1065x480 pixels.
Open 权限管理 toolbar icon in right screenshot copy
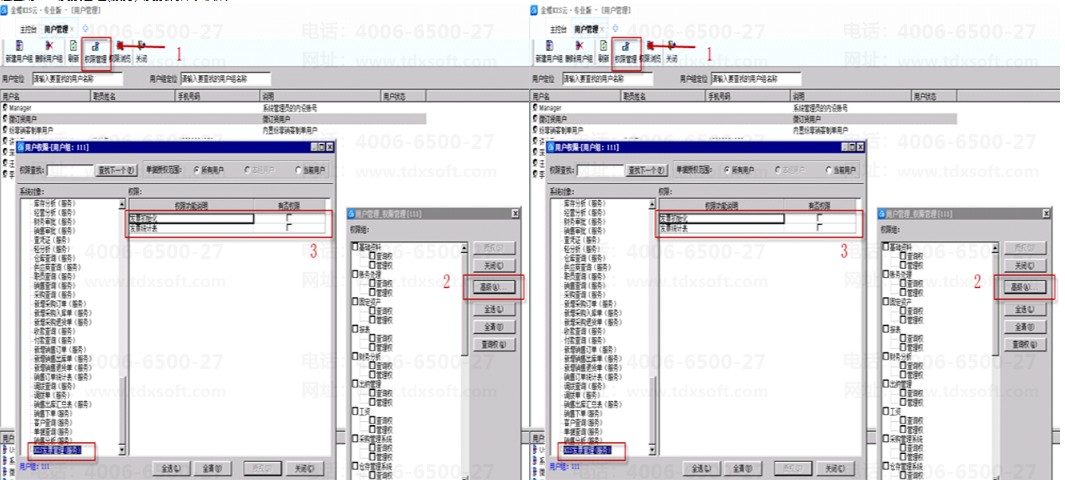[626, 52]
